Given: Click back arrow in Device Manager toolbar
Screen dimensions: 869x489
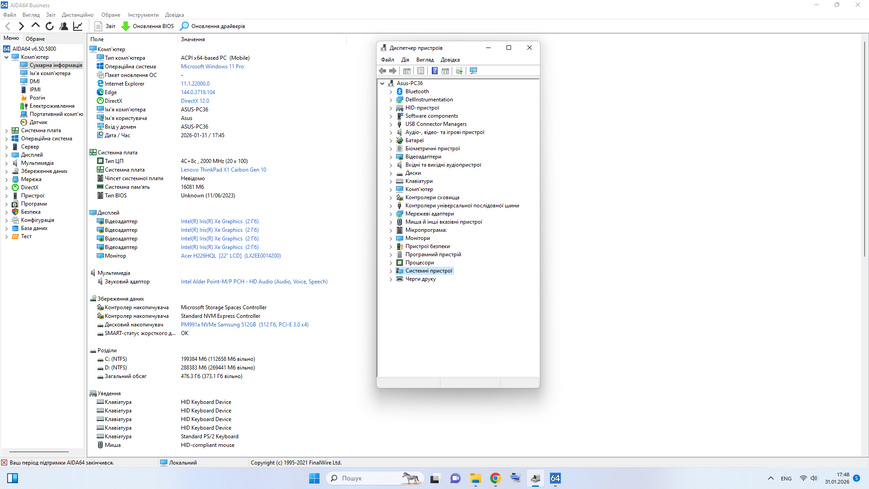Looking at the screenshot, I should 382,71.
